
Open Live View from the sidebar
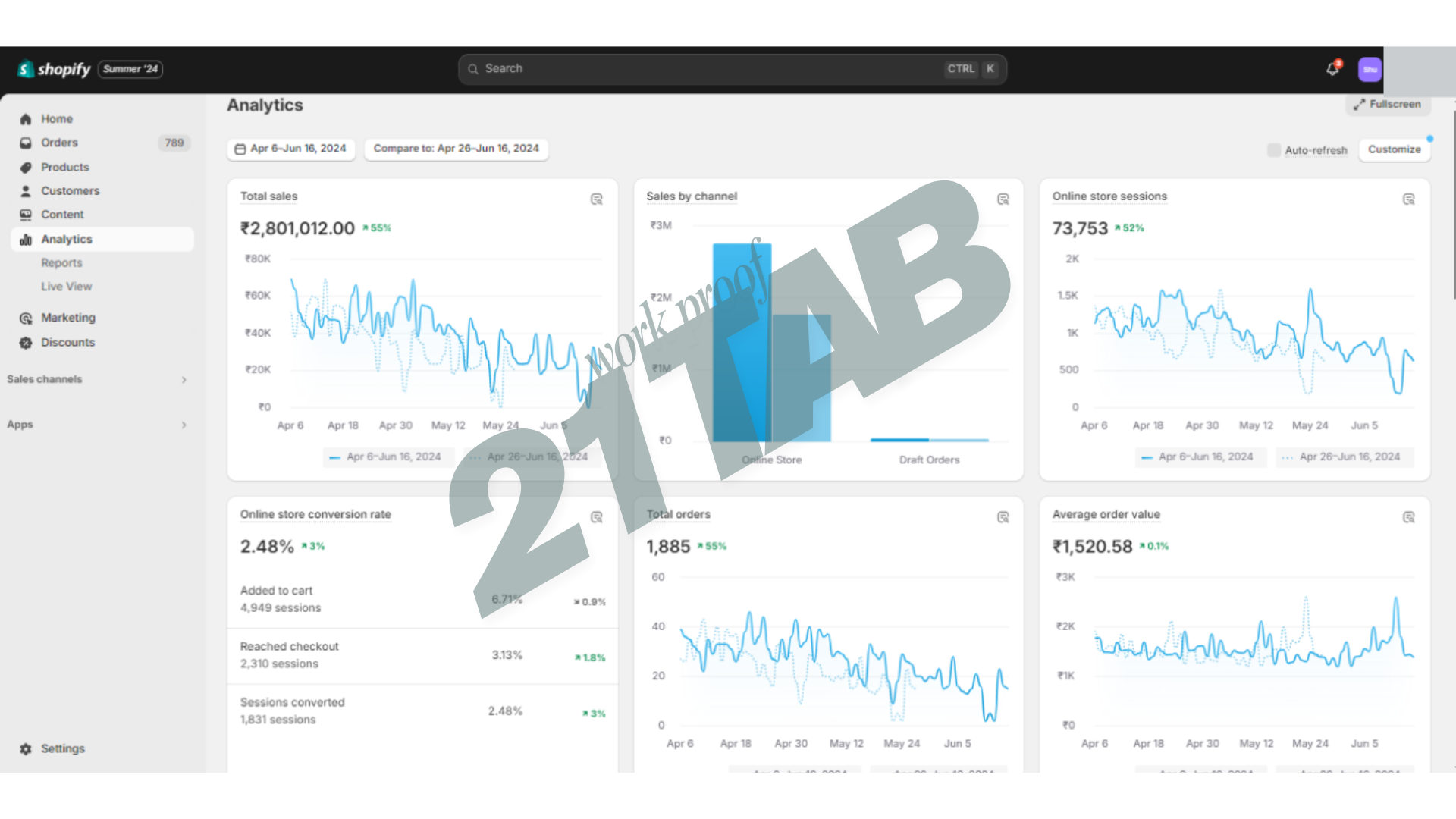pyautogui.click(x=66, y=286)
